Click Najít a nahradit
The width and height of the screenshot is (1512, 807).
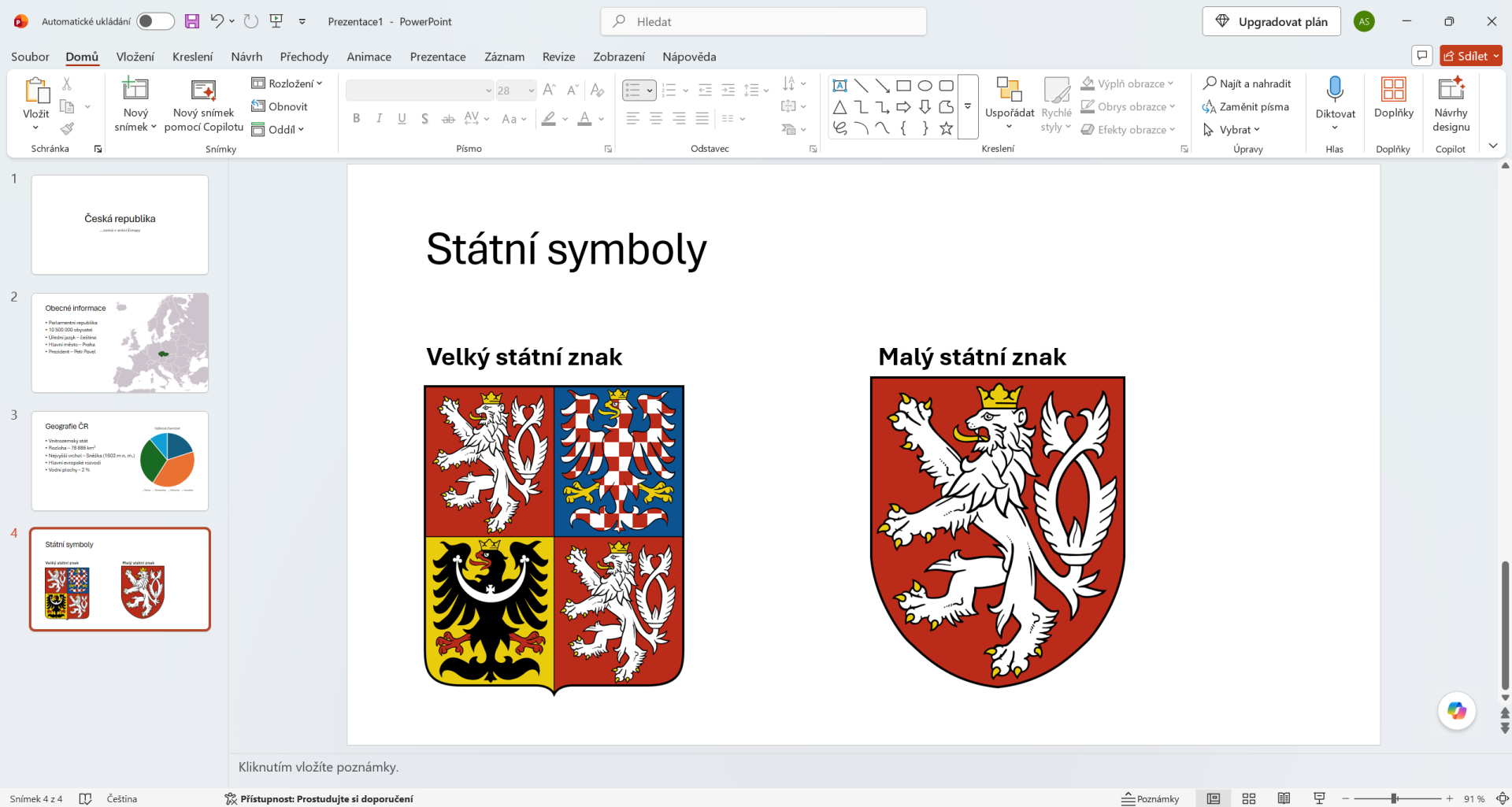pyautogui.click(x=1247, y=83)
